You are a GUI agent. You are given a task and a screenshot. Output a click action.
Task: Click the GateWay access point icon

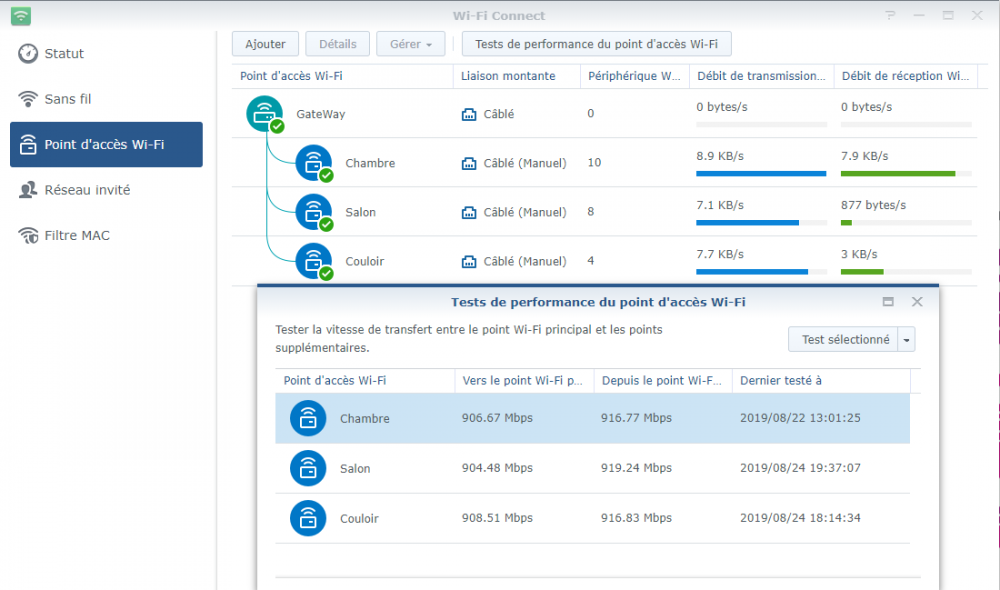point(265,114)
